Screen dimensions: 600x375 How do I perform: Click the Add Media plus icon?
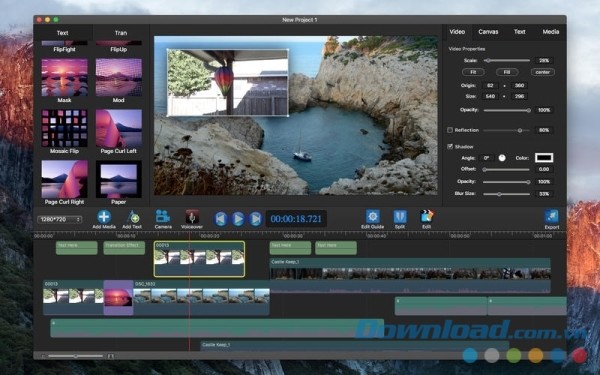click(104, 217)
